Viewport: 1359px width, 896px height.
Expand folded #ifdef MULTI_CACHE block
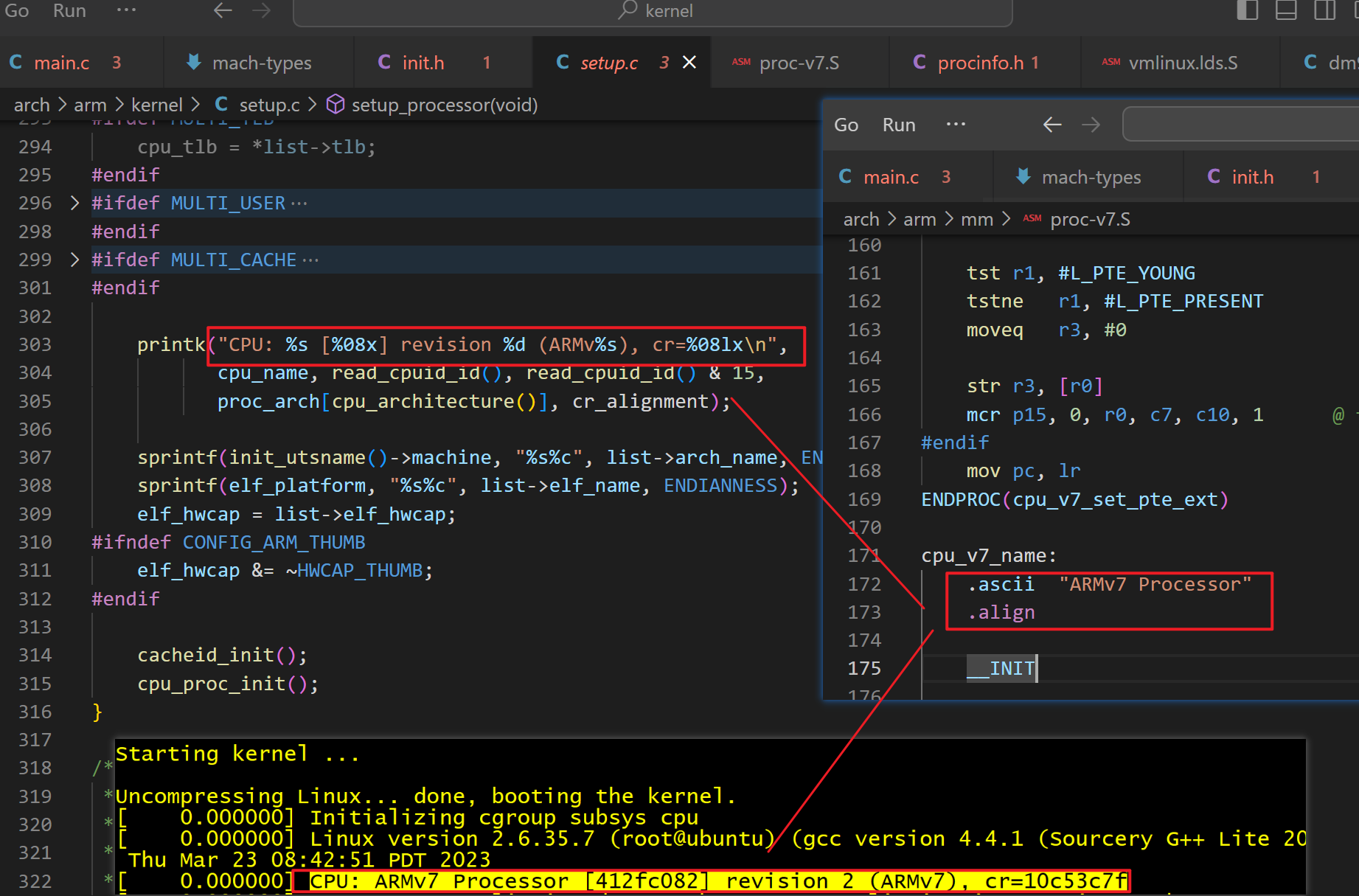74,260
